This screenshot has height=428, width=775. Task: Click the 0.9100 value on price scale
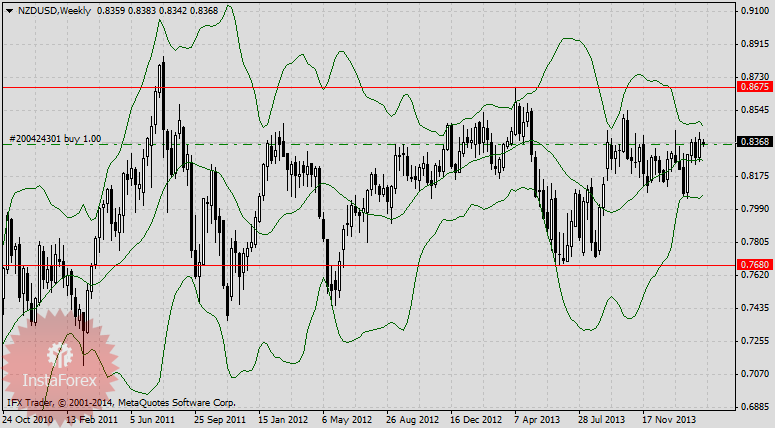point(753,11)
